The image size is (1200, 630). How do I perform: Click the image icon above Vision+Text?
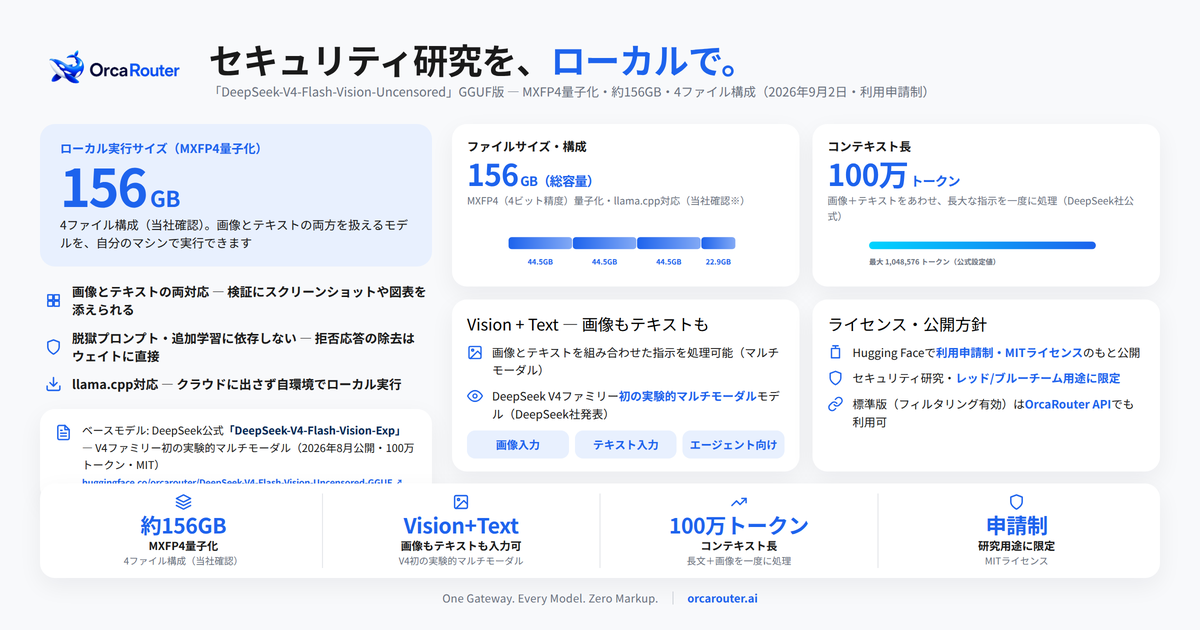(461, 502)
